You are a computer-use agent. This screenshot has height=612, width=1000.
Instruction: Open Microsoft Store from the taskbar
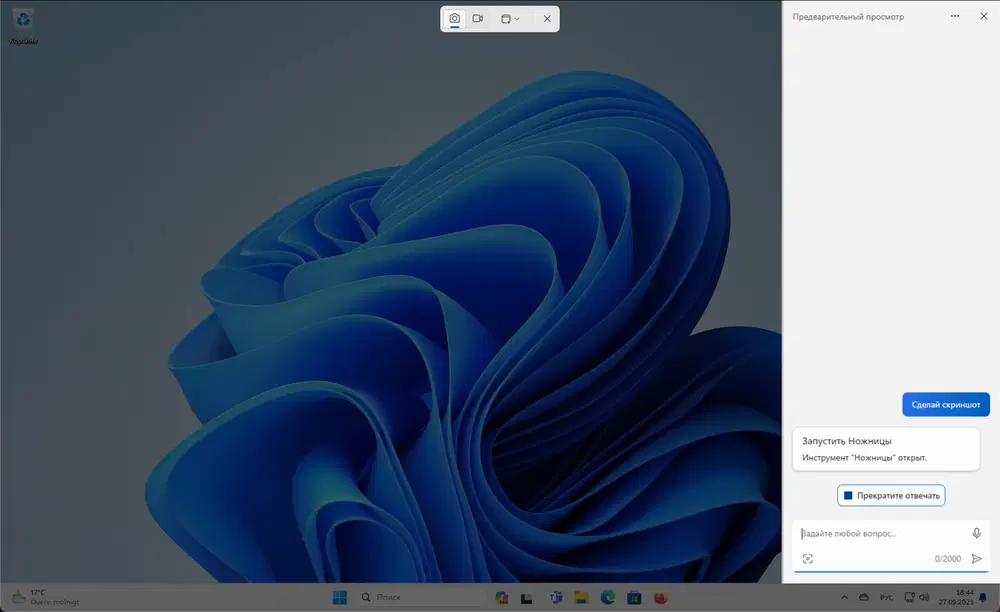(x=634, y=597)
